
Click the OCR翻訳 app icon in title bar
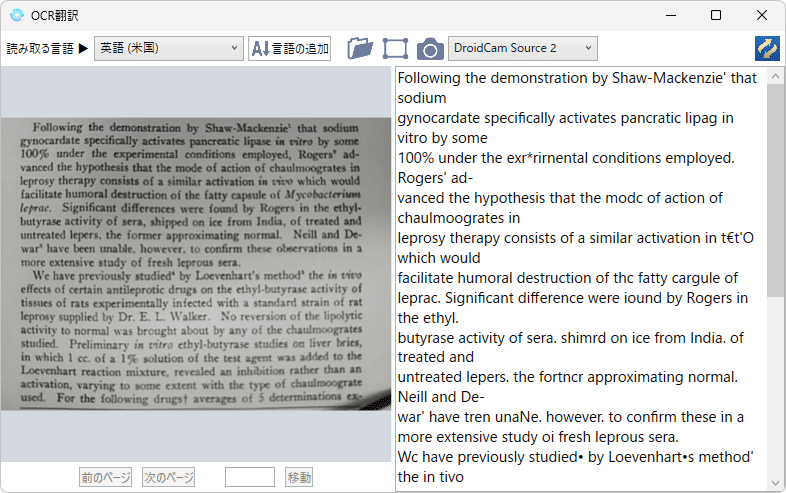tap(16, 15)
